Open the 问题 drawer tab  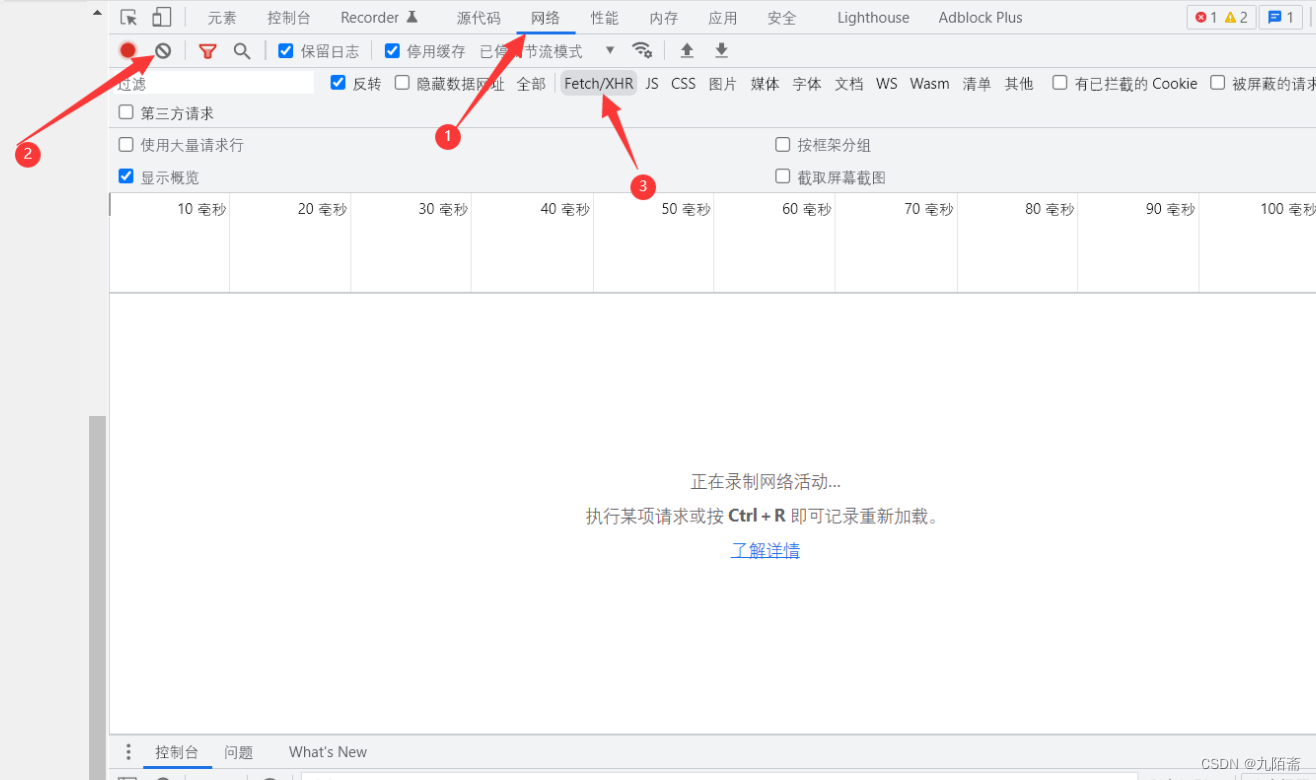pos(238,752)
